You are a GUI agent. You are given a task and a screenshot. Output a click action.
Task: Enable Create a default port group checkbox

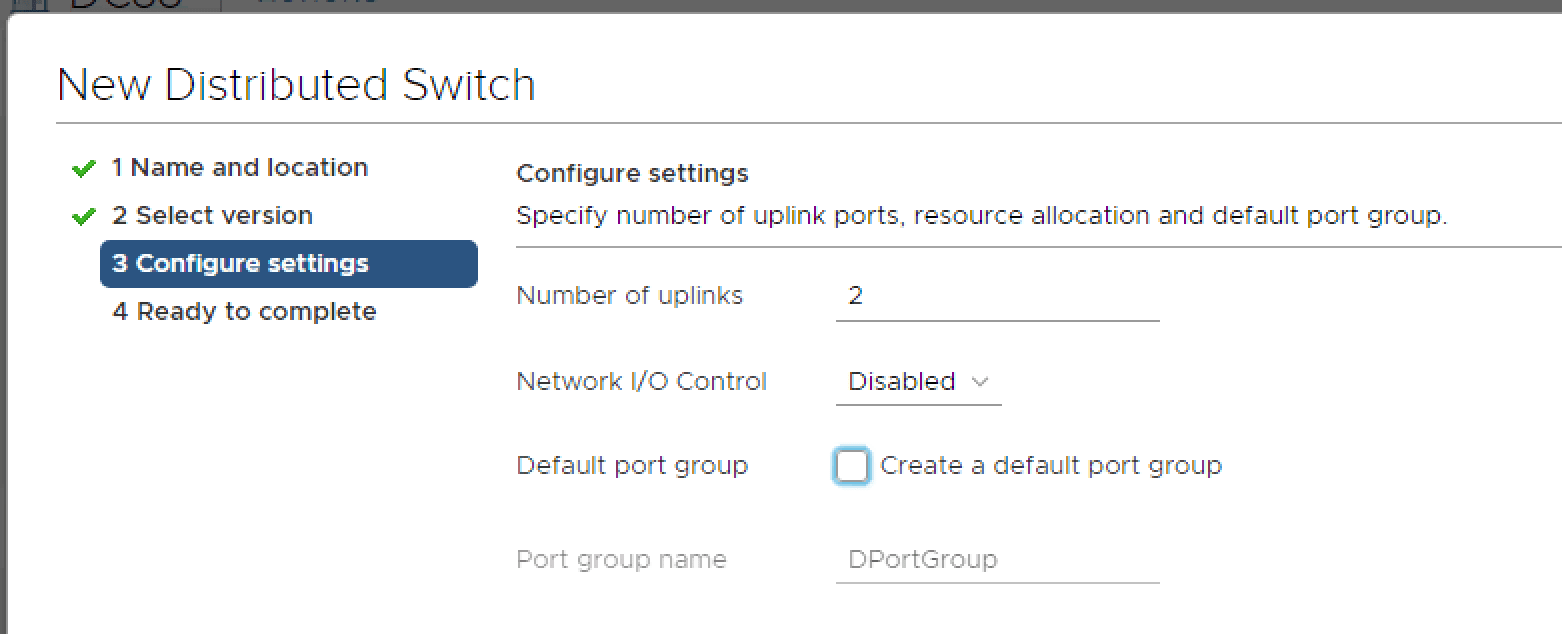(x=852, y=466)
